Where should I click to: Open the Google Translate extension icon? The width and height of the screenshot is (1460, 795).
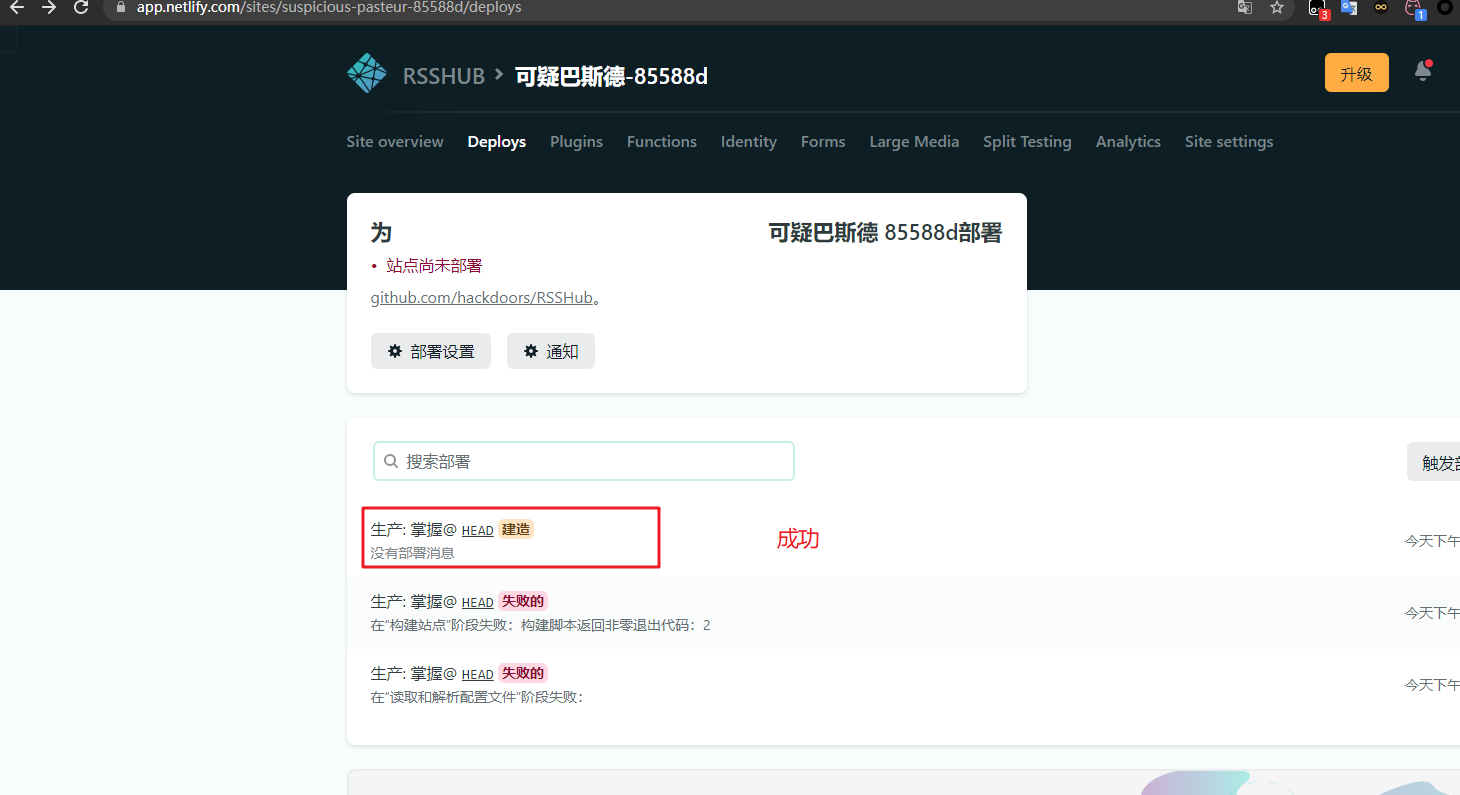1350,7
